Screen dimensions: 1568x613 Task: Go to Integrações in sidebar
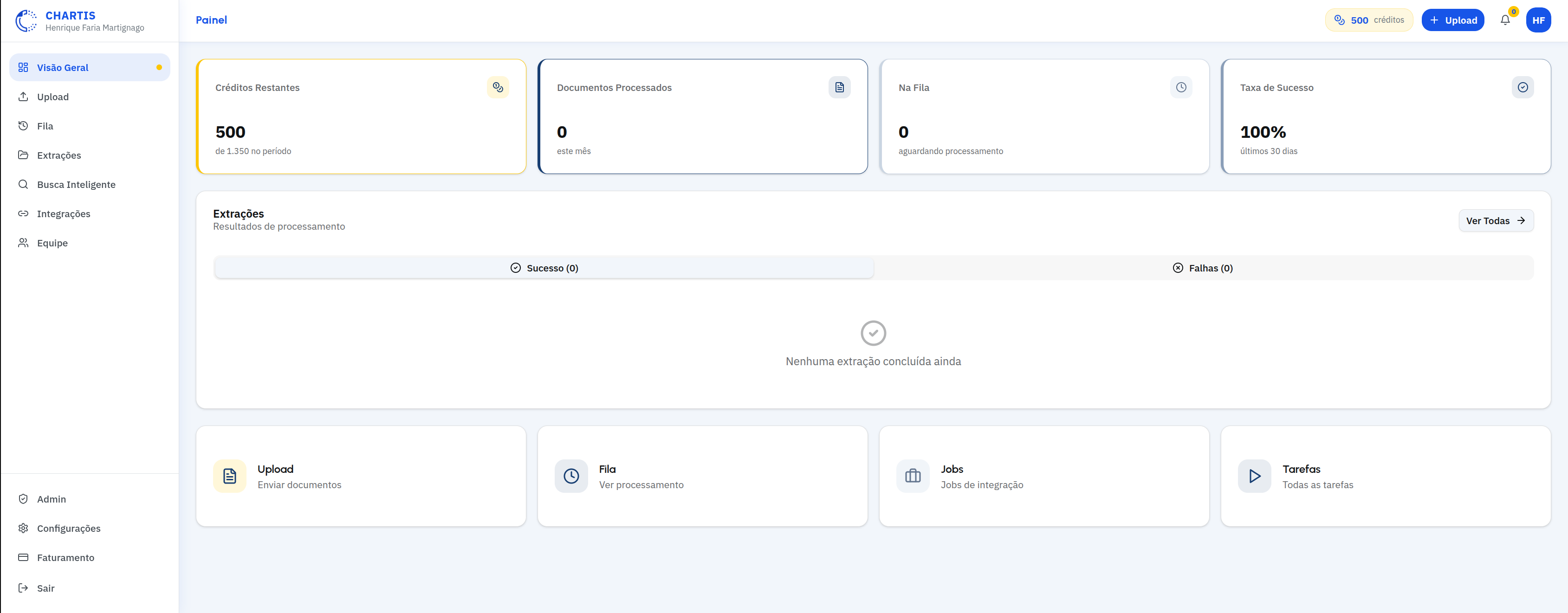click(x=63, y=213)
